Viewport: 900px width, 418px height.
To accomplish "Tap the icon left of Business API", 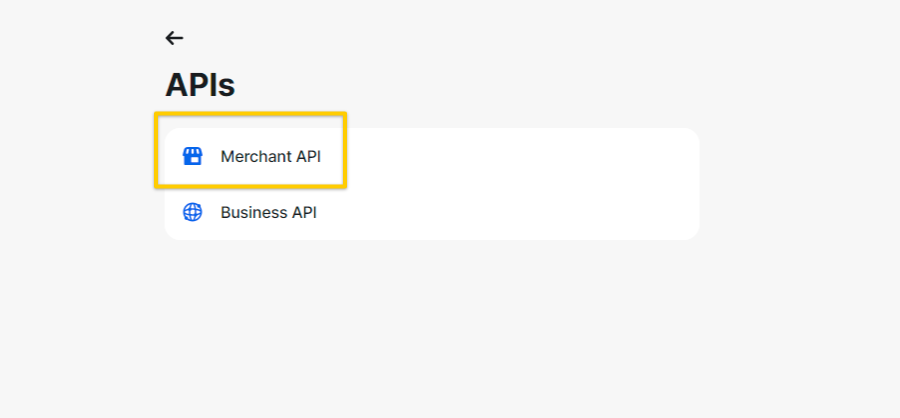I will point(192,212).
